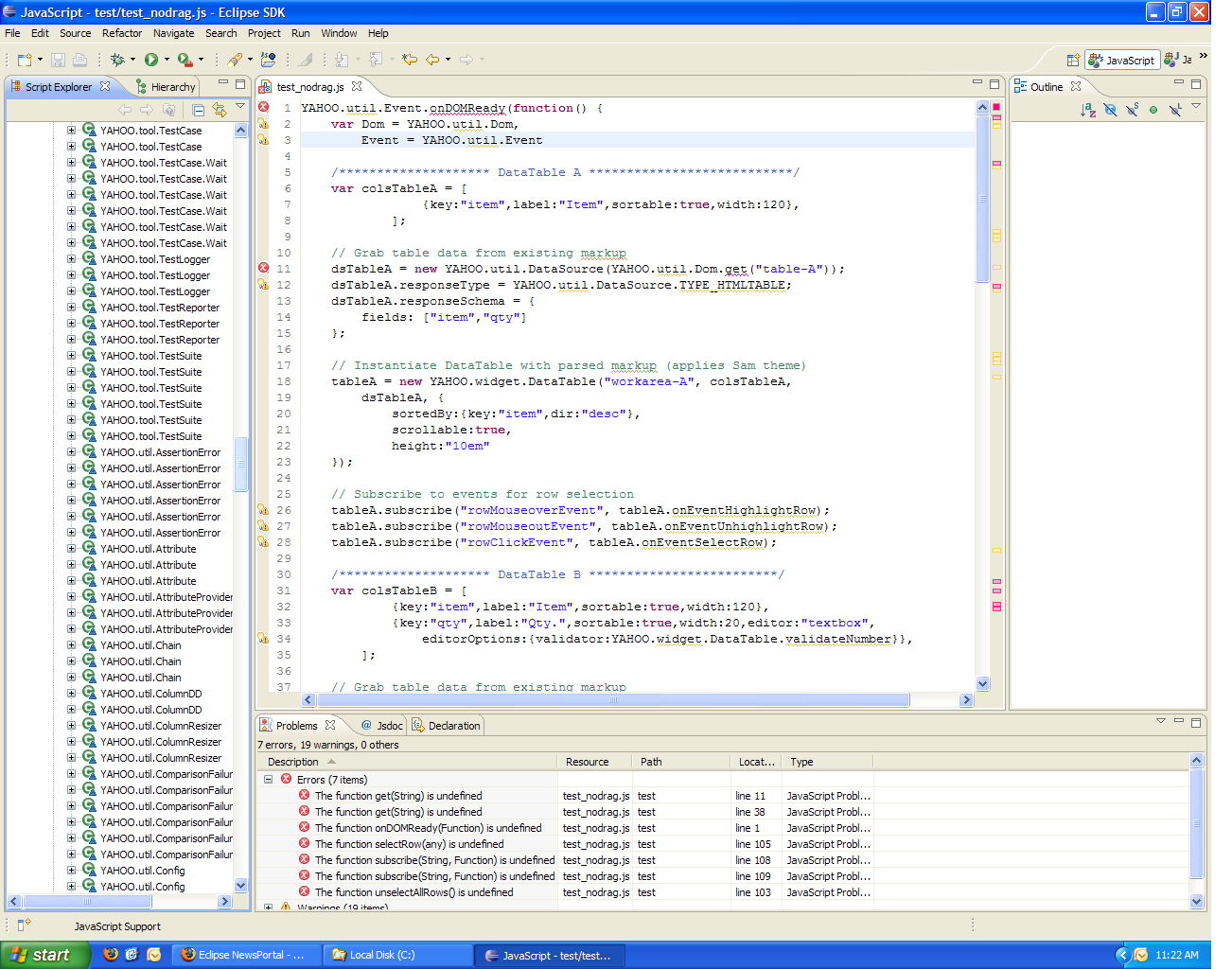1232x969 pixels.
Task: Toggle Link with Editor in Script Explorer
Action: tap(220, 110)
